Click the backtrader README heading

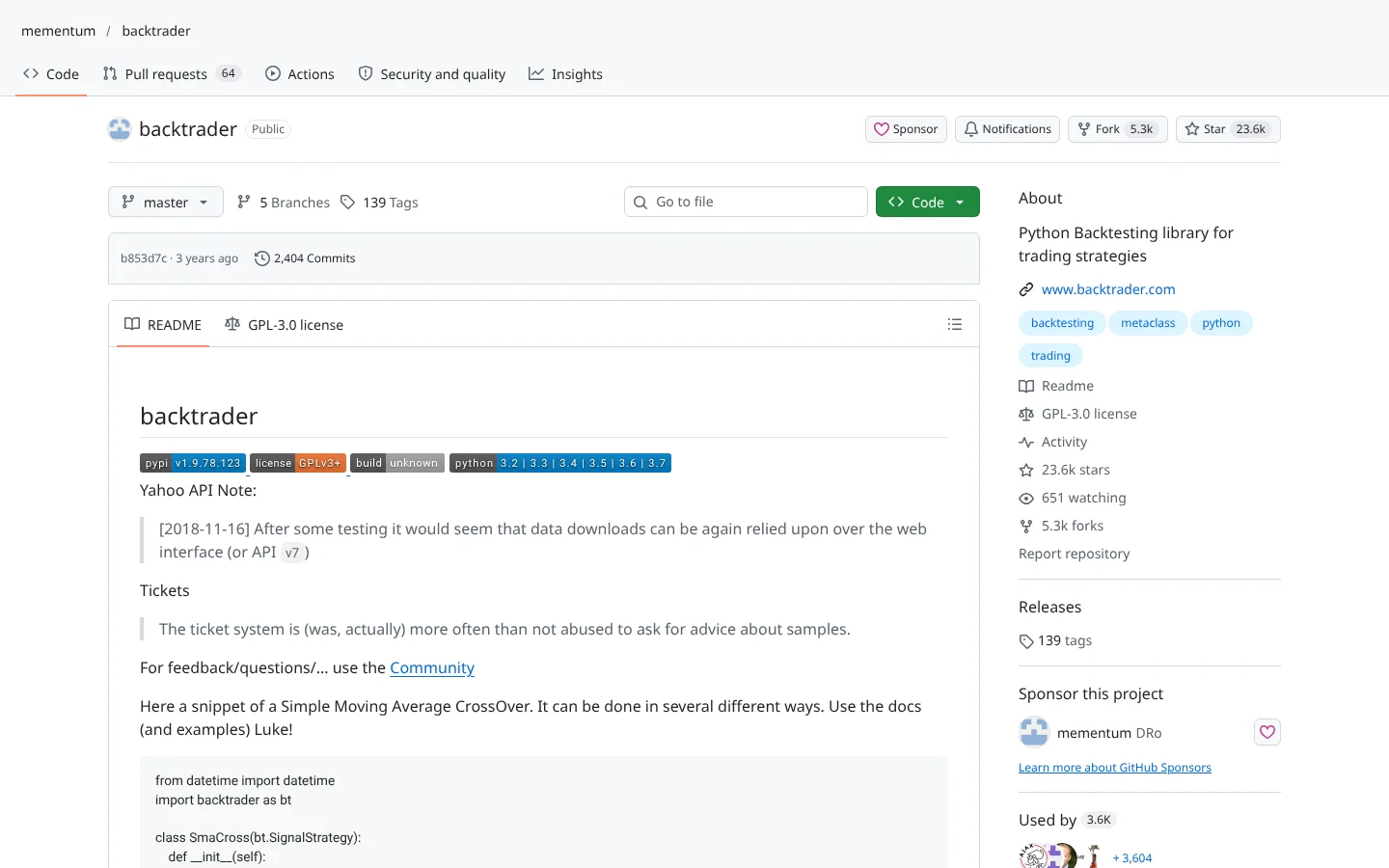coord(199,416)
